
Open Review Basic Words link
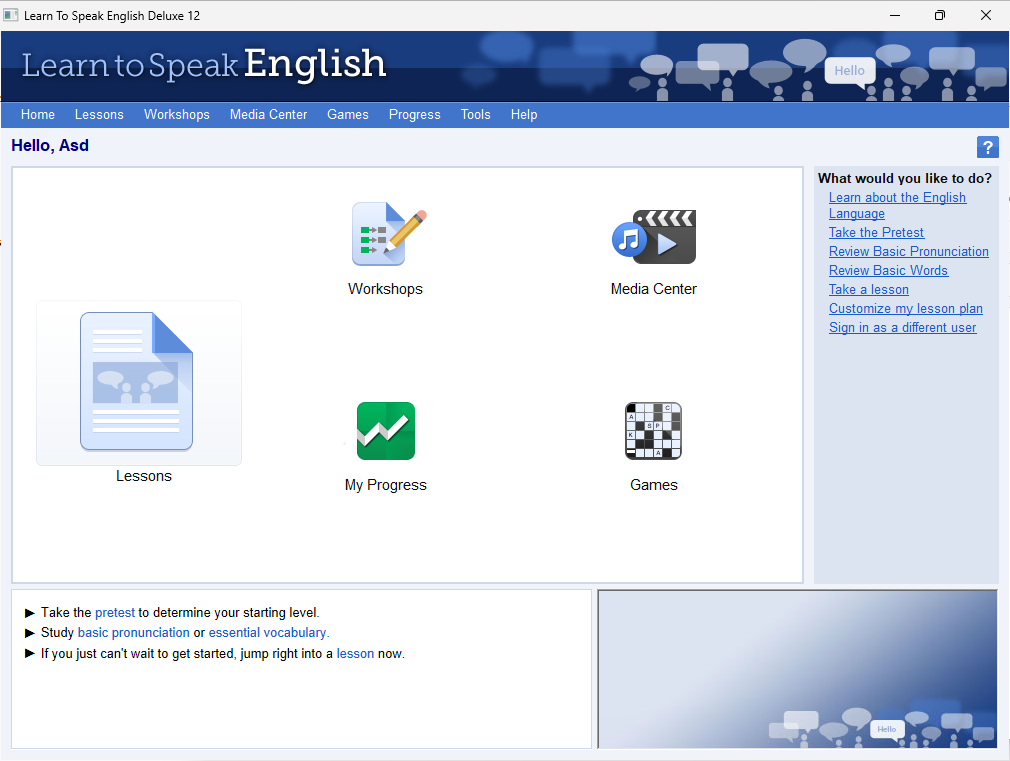tap(888, 271)
